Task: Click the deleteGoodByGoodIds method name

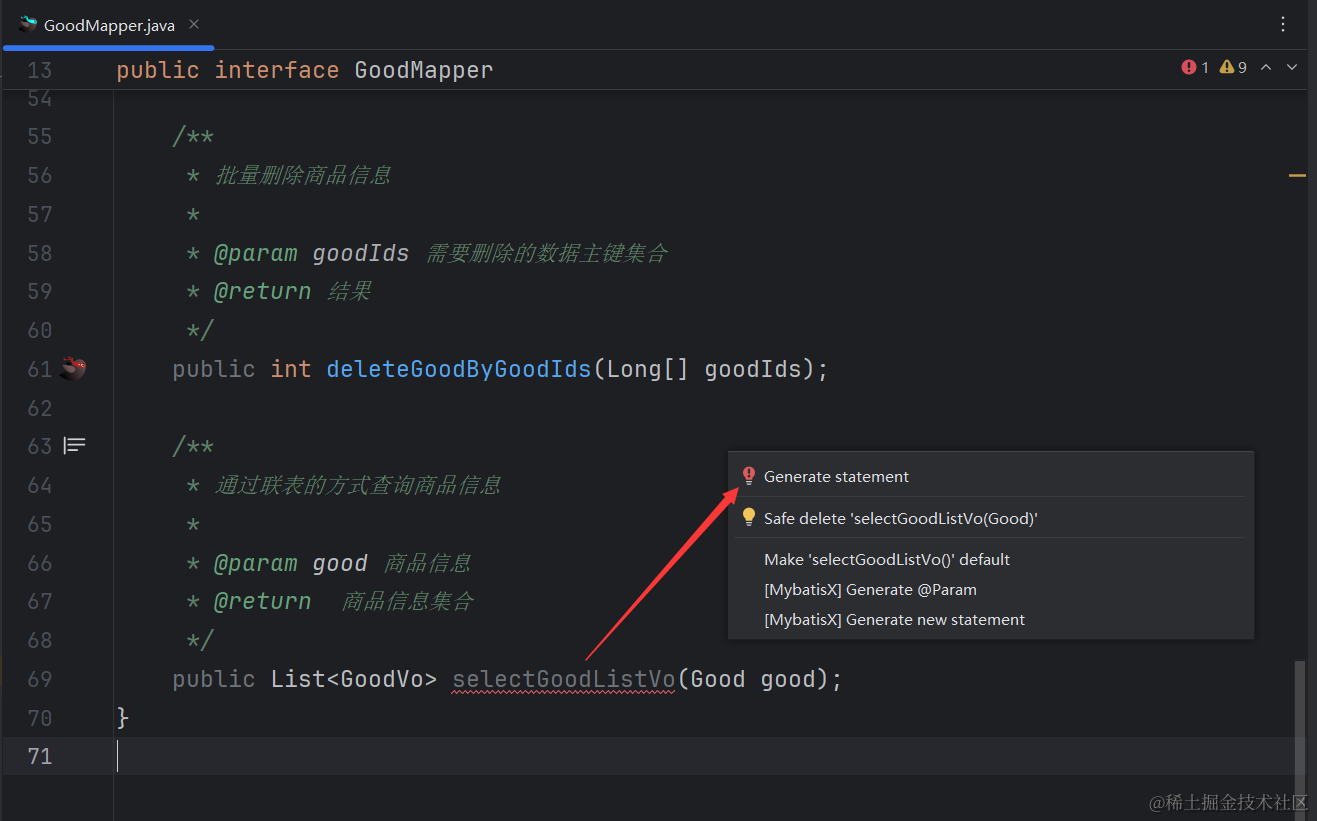Action: [x=459, y=369]
